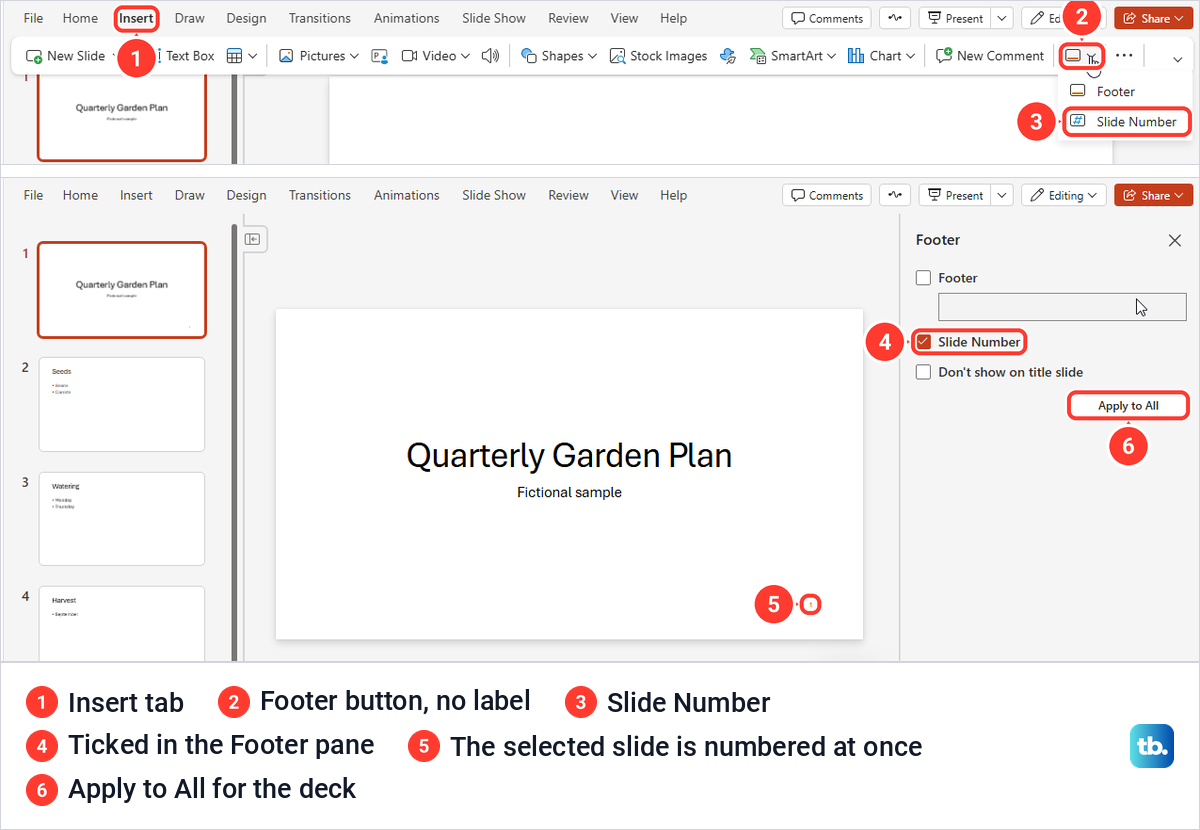Open Stock Images from the ribbon
Viewport: 1200px width, 830px height.
(x=658, y=56)
